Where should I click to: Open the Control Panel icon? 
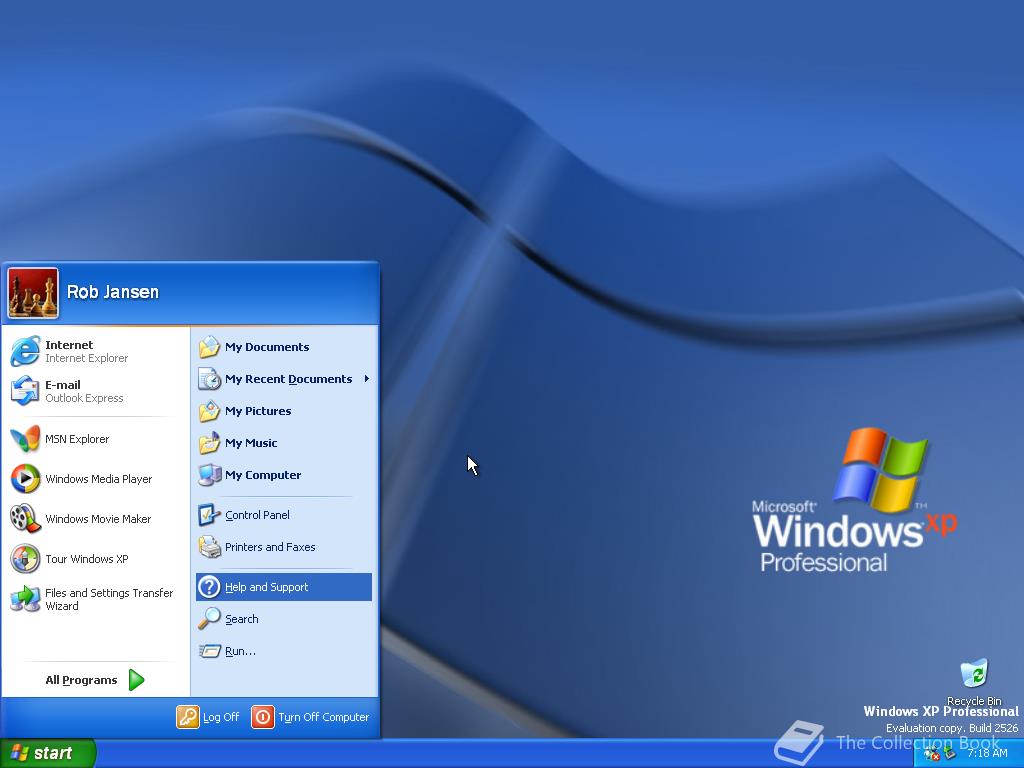tap(209, 515)
